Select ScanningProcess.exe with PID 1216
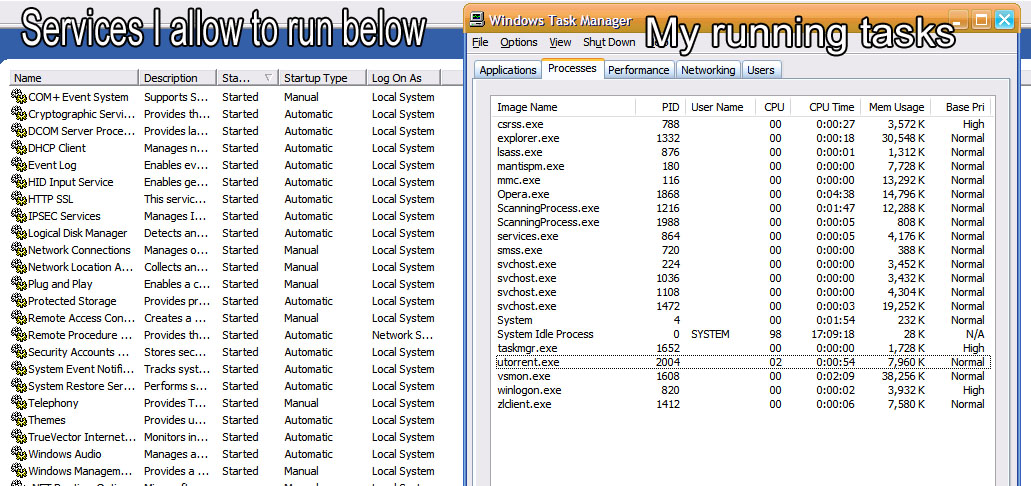 (741, 208)
